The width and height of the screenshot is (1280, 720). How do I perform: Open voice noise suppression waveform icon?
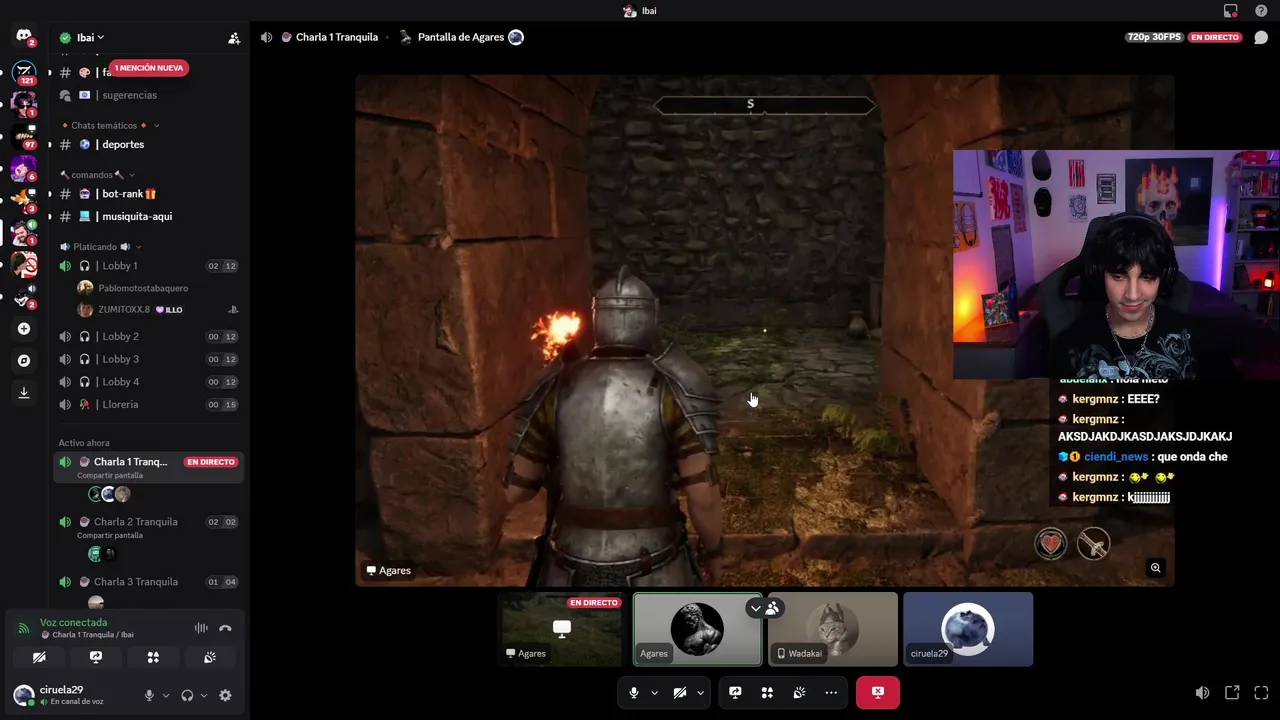201,628
